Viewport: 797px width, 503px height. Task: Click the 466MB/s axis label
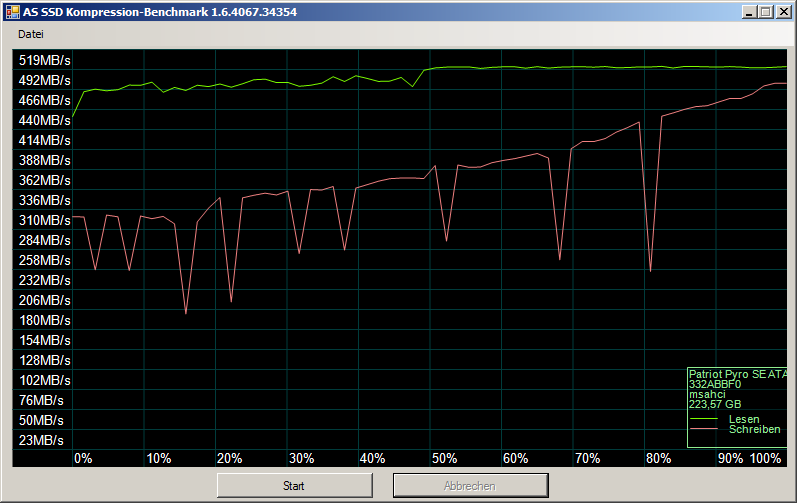[44, 100]
